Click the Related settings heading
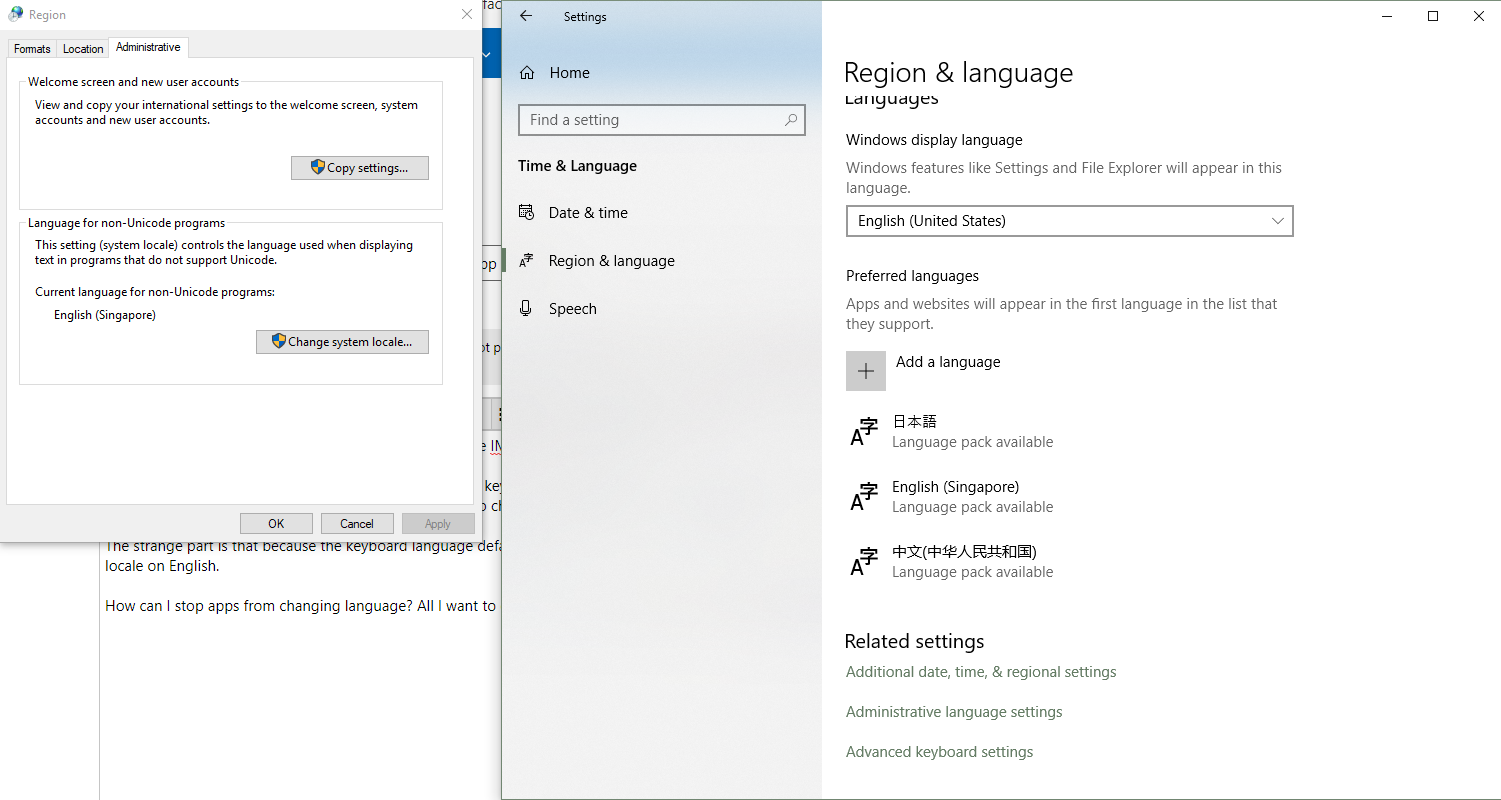This screenshot has width=1501, height=800. 914,642
